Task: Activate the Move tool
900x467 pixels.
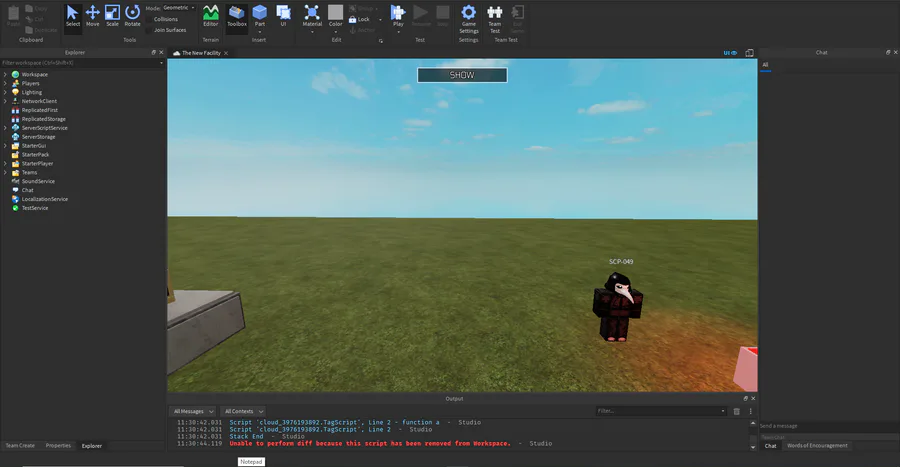Action: [92, 16]
